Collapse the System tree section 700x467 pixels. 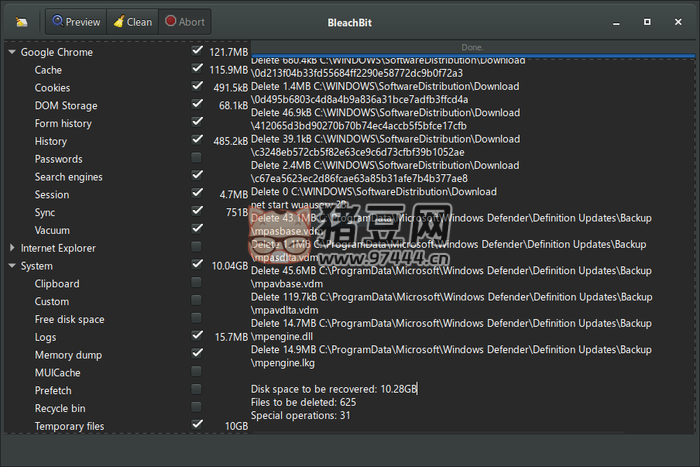12,266
